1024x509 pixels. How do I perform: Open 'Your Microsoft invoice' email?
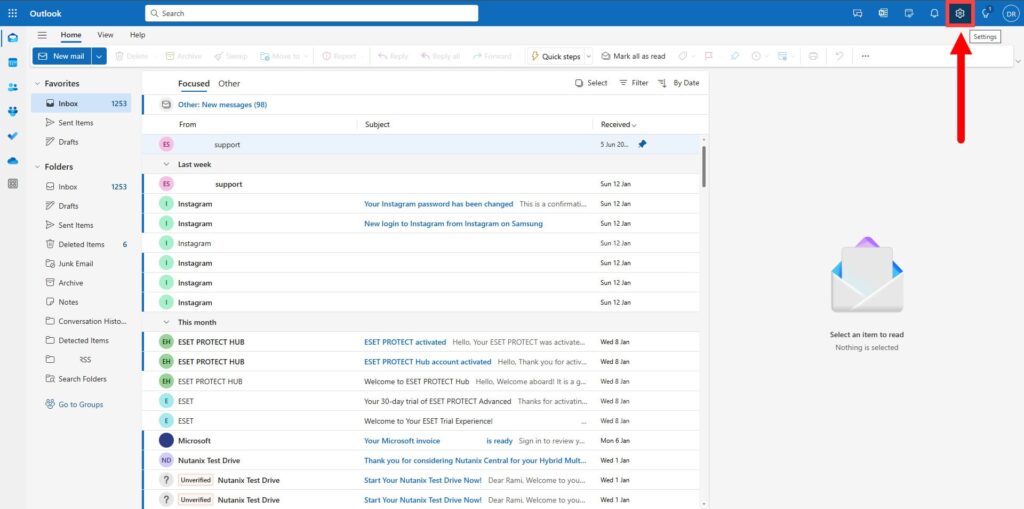tap(421, 440)
